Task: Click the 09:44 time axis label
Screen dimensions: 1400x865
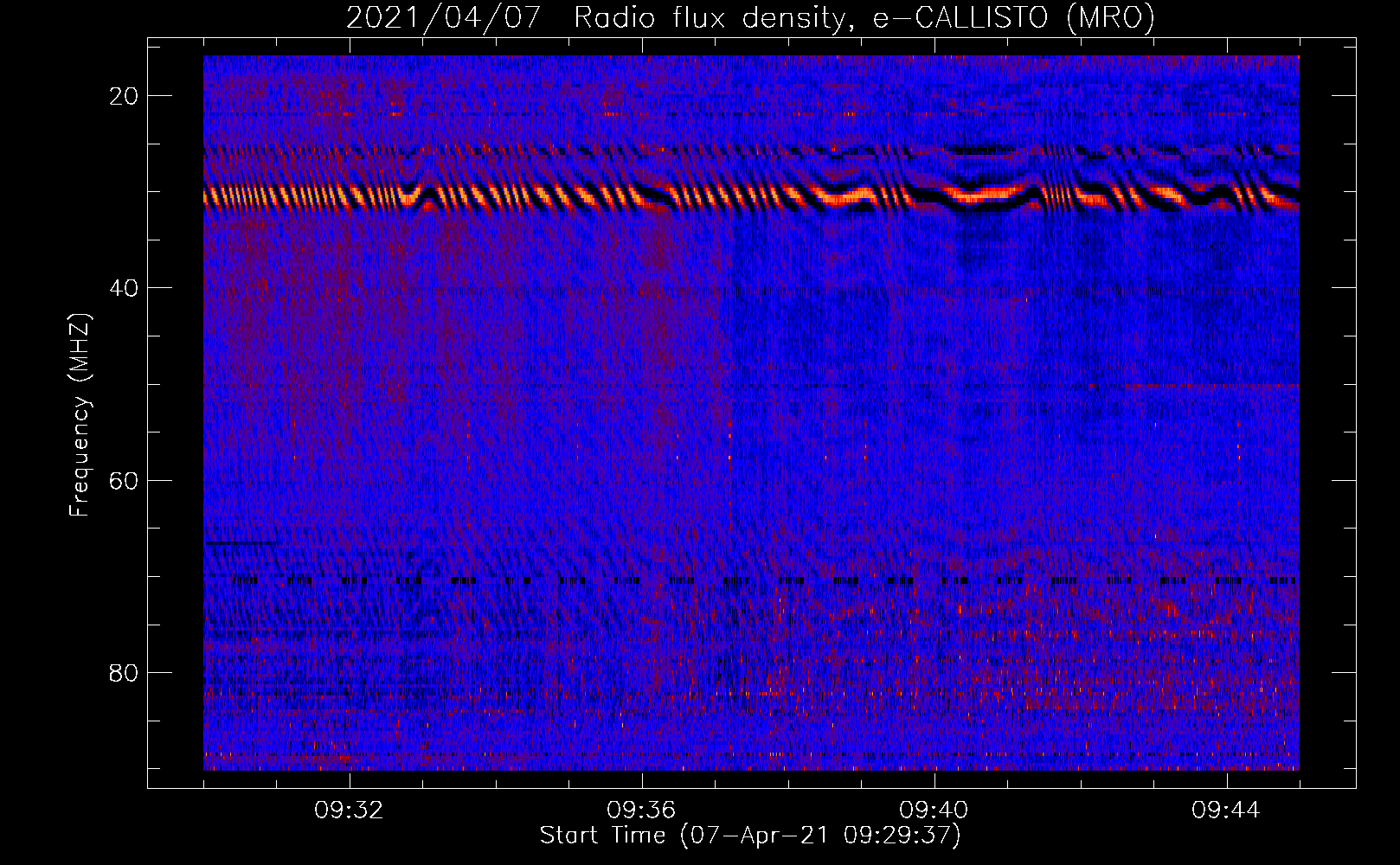Action: pyautogui.click(x=1226, y=811)
